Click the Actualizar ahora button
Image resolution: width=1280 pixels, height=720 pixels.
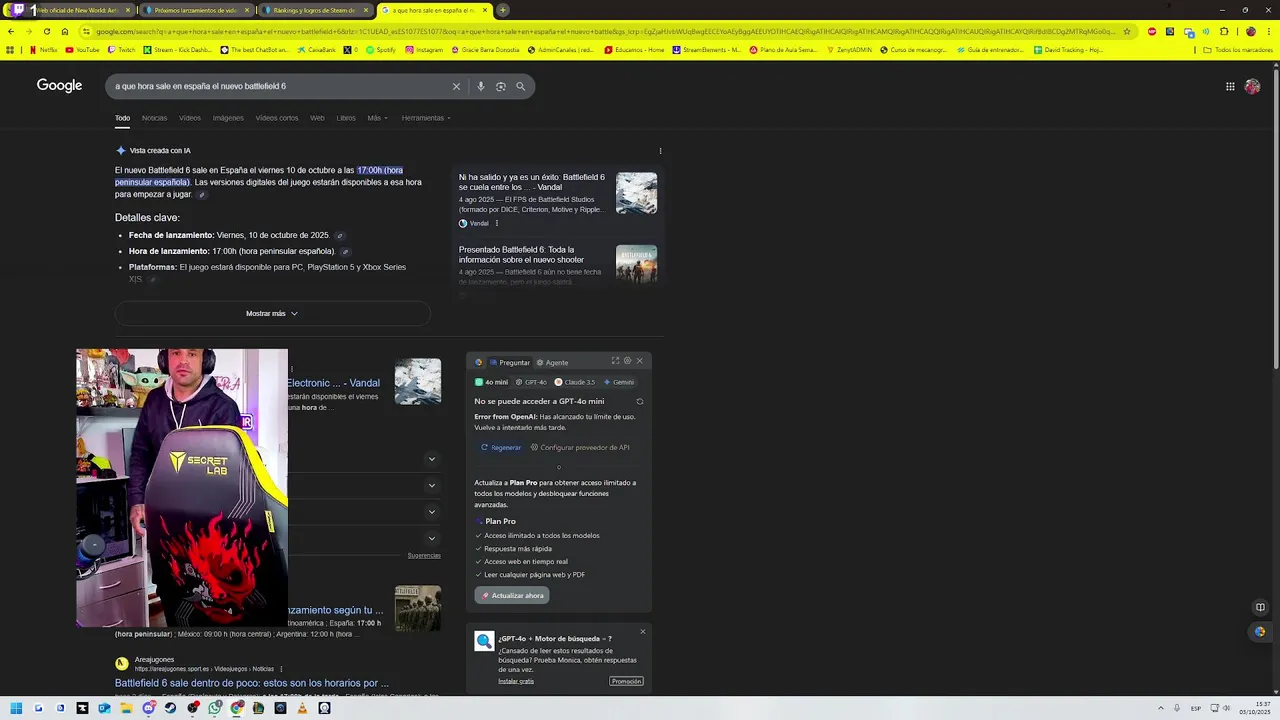512,595
